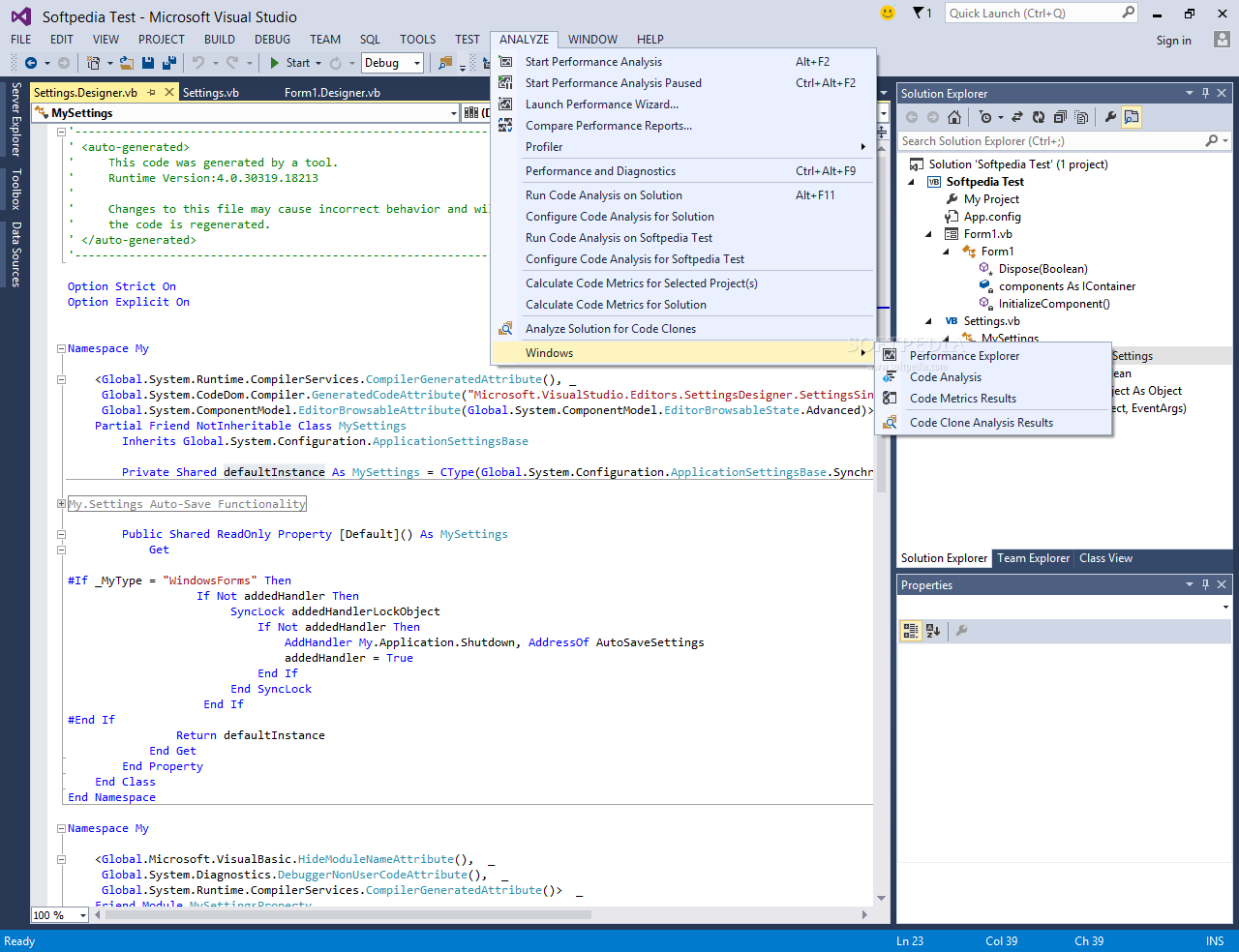This screenshot has height=952, width=1239.
Task: Collapse the Settings.vb tree node
Action: tap(928, 321)
